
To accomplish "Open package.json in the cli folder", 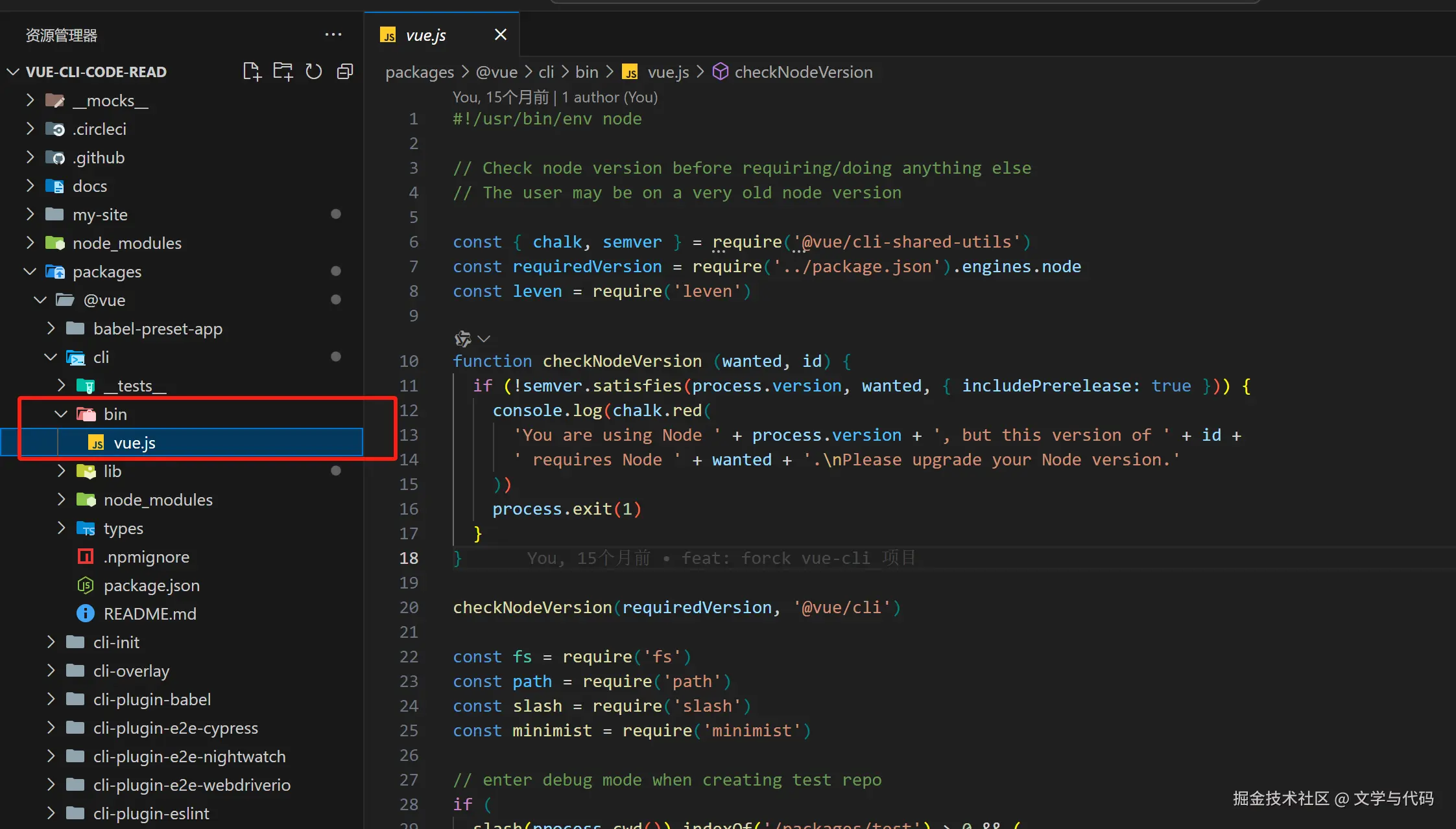I will pyautogui.click(x=151, y=585).
